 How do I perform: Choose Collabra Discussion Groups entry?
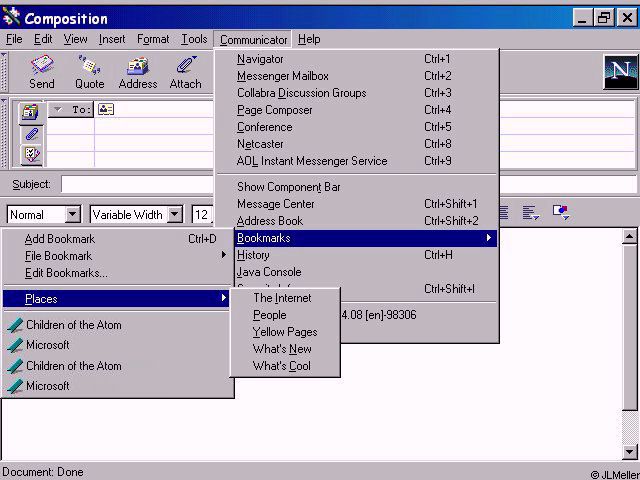pyautogui.click(x=357, y=93)
